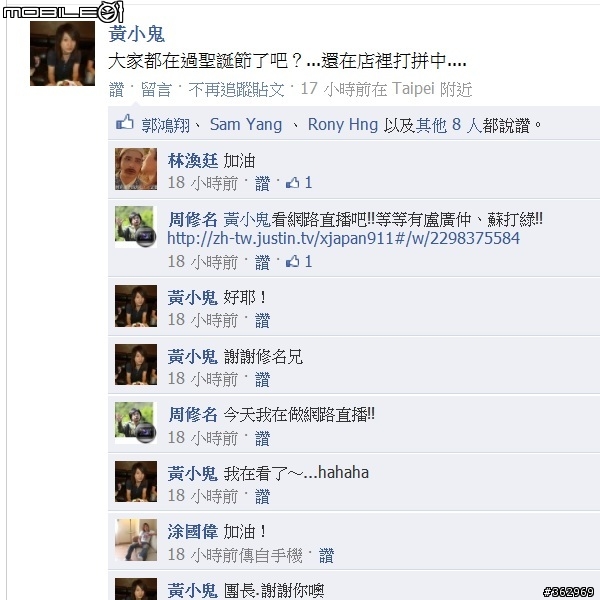600x600 pixels.
Task: Like the main post via 讚 link
Action: point(116,90)
